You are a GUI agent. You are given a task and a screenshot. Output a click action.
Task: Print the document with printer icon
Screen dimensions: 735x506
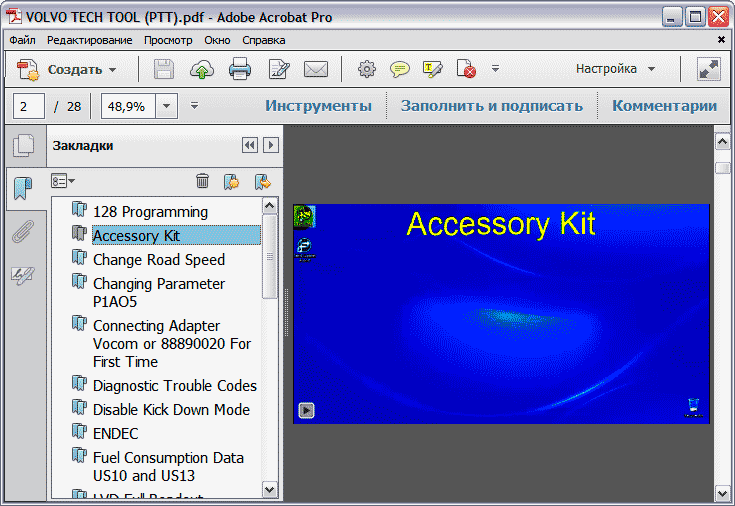240,69
